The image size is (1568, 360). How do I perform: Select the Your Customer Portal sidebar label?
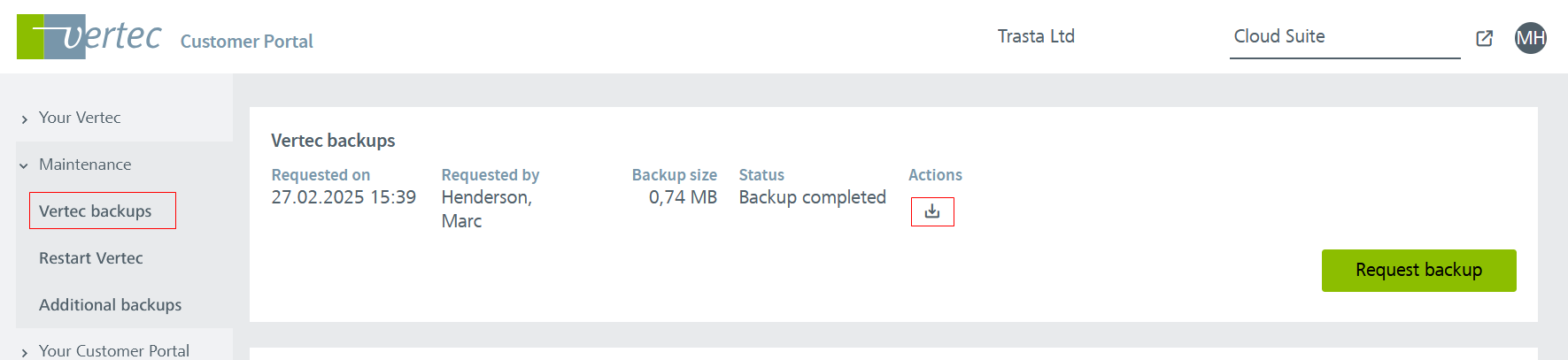114,350
